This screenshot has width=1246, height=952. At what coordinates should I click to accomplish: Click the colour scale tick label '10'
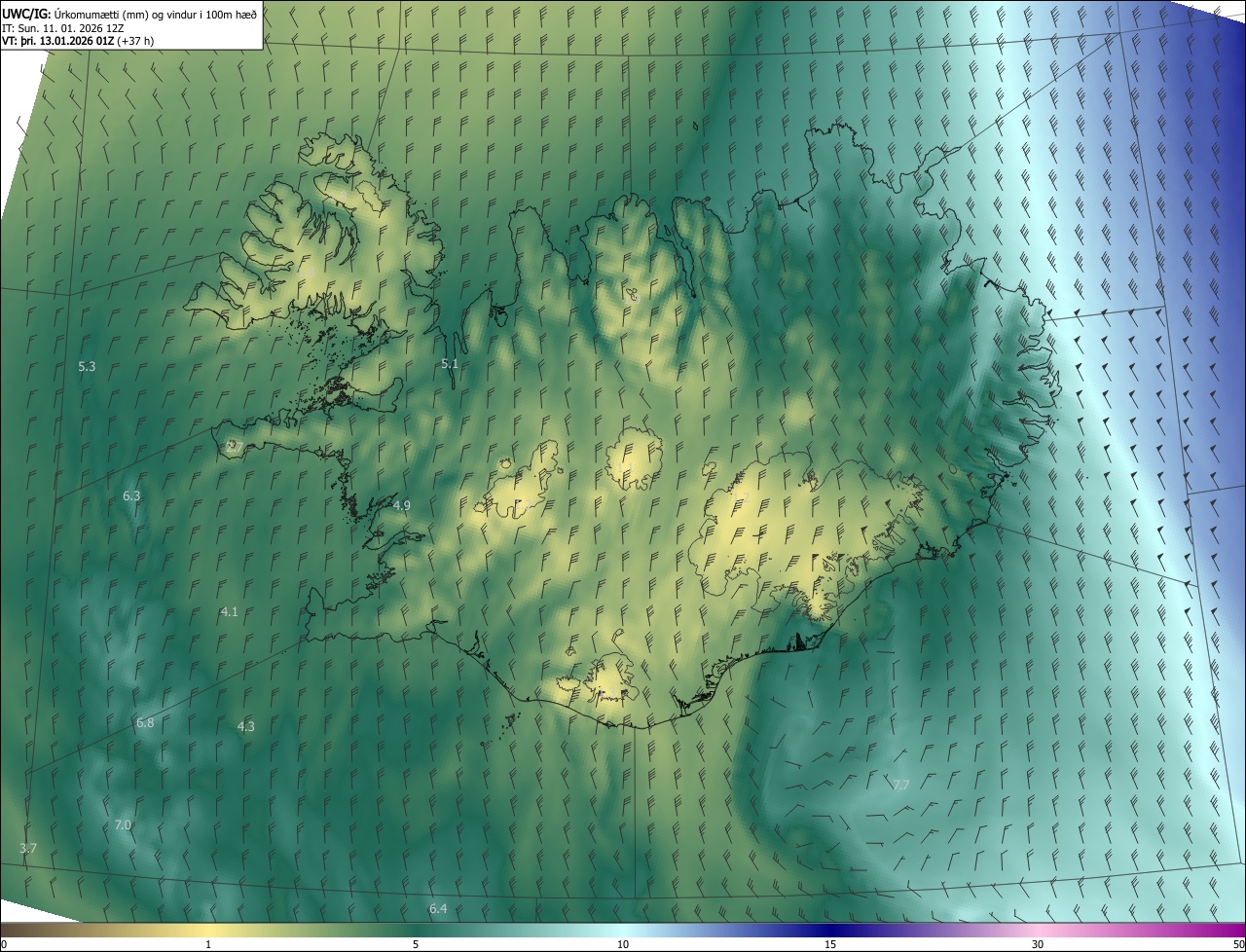623,944
